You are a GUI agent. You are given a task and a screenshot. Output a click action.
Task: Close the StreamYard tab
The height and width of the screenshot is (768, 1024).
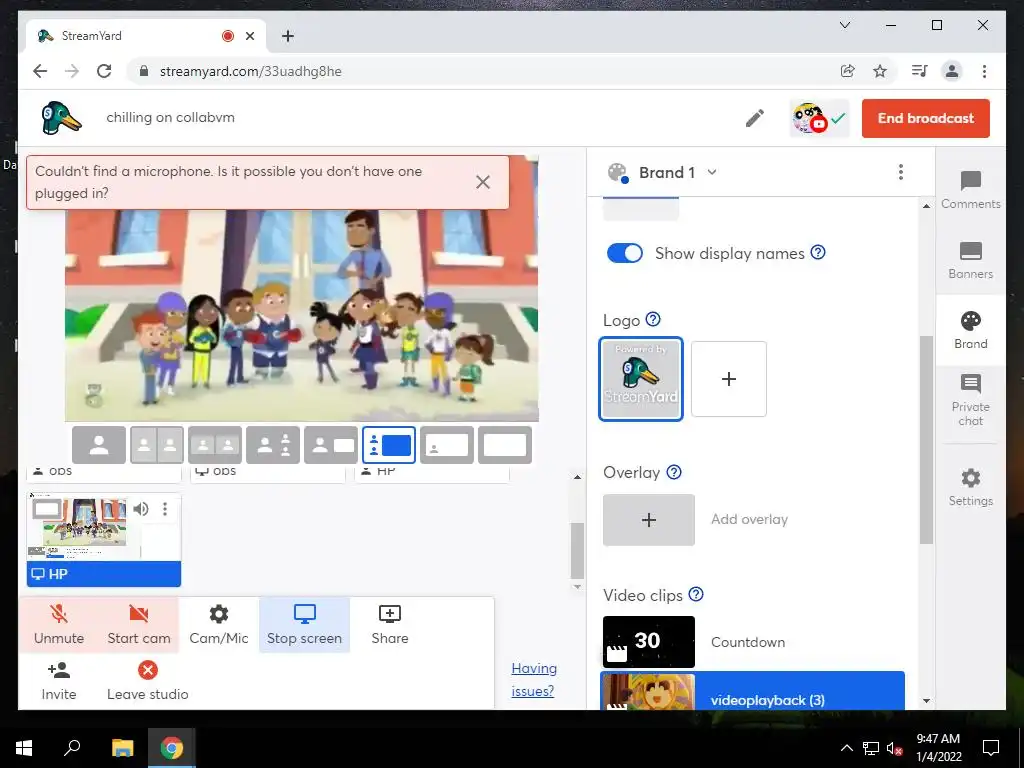click(x=249, y=36)
